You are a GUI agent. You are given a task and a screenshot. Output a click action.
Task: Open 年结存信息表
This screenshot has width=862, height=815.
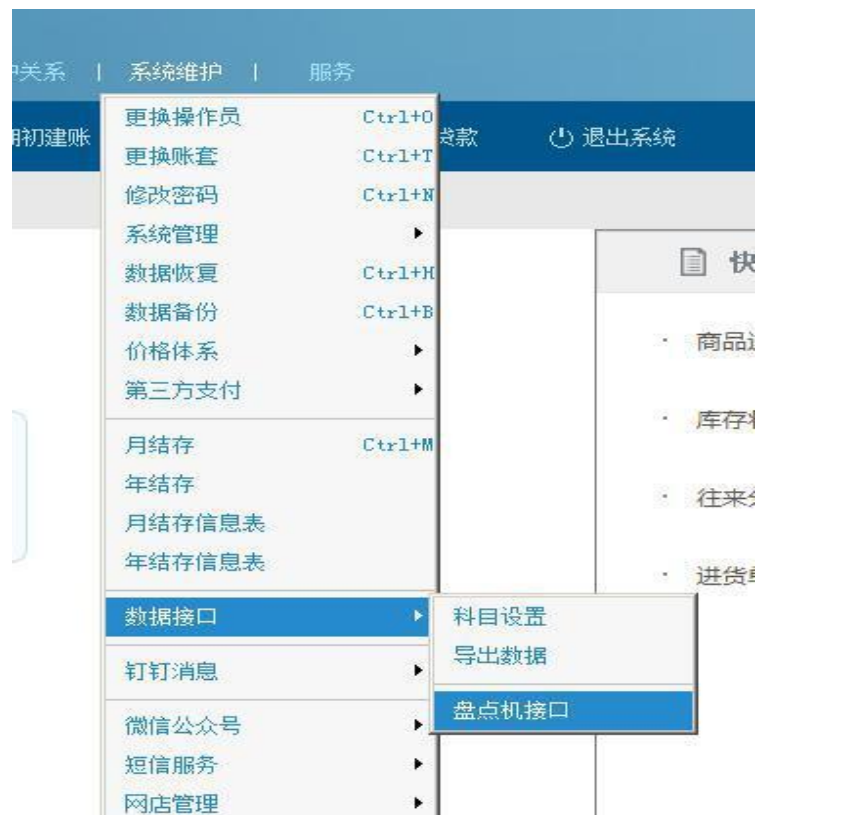(195, 562)
